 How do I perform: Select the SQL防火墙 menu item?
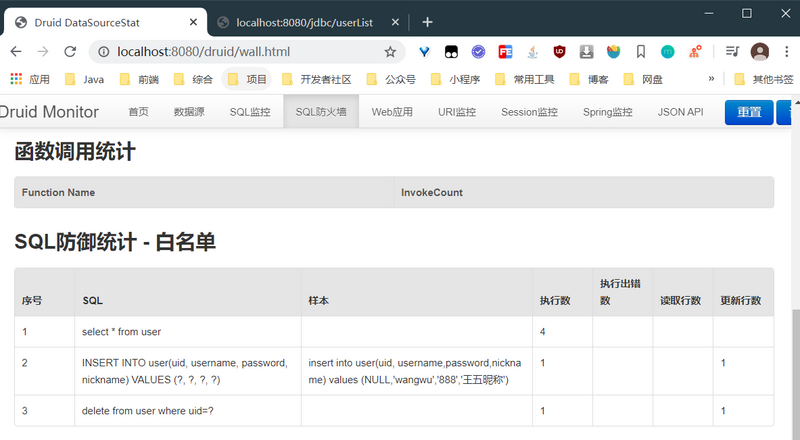(x=321, y=111)
